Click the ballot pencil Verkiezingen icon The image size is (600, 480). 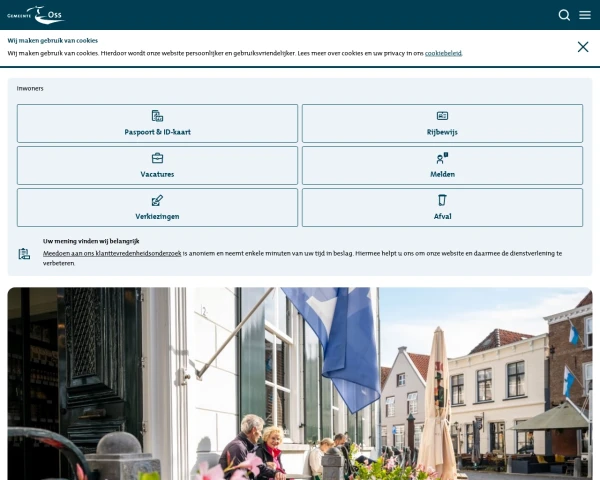(x=157, y=200)
